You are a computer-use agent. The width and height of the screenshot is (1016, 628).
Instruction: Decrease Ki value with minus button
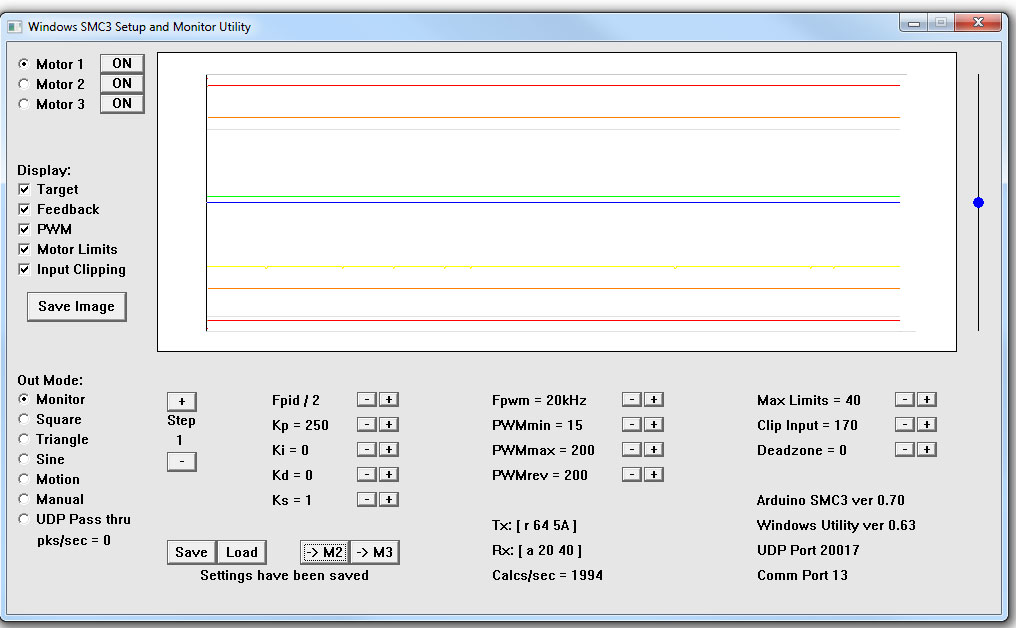[x=367, y=450]
